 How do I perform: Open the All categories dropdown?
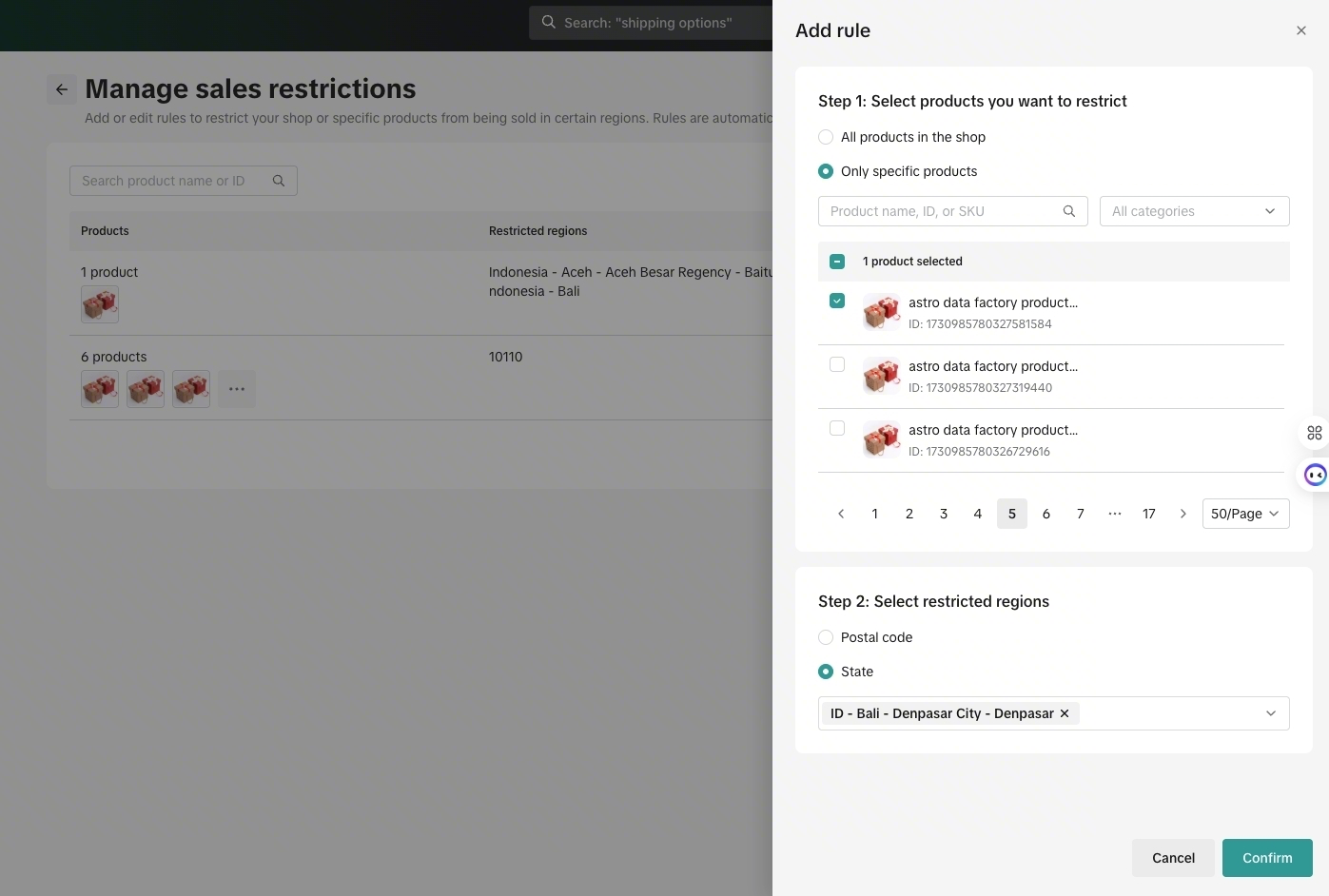[x=1194, y=211]
